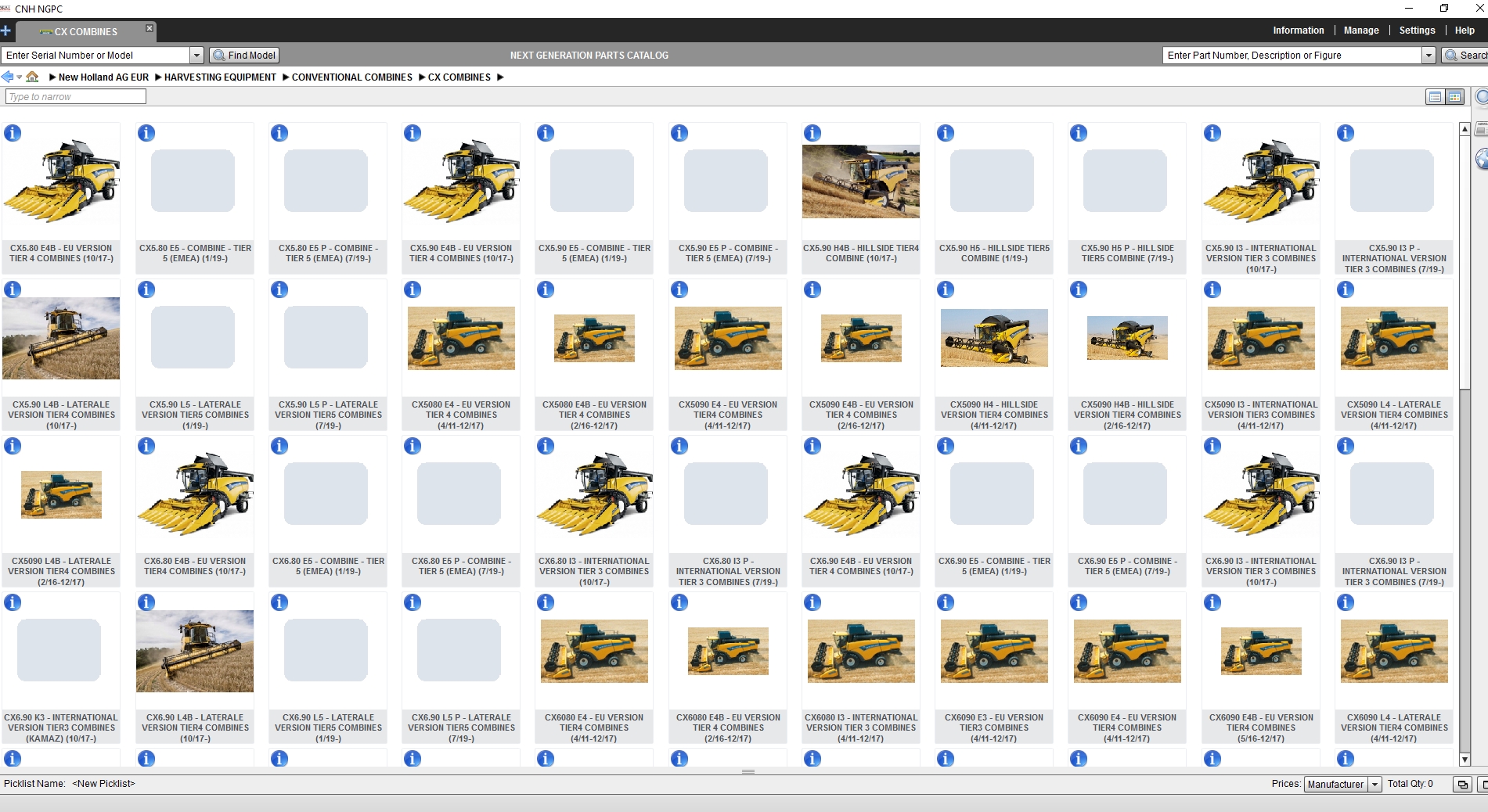Add a new tab with plus icon
The height and width of the screenshot is (812, 1488).
coord(5,31)
